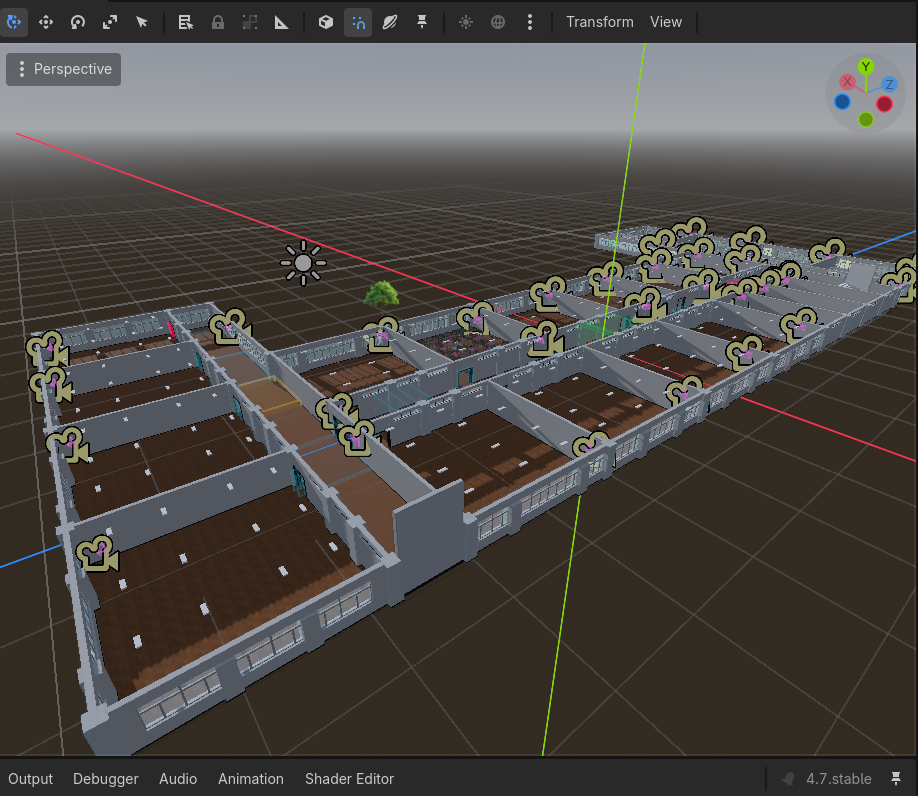Click the feather-shaped toolbar icon
The width and height of the screenshot is (918, 796).
click(390, 22)
